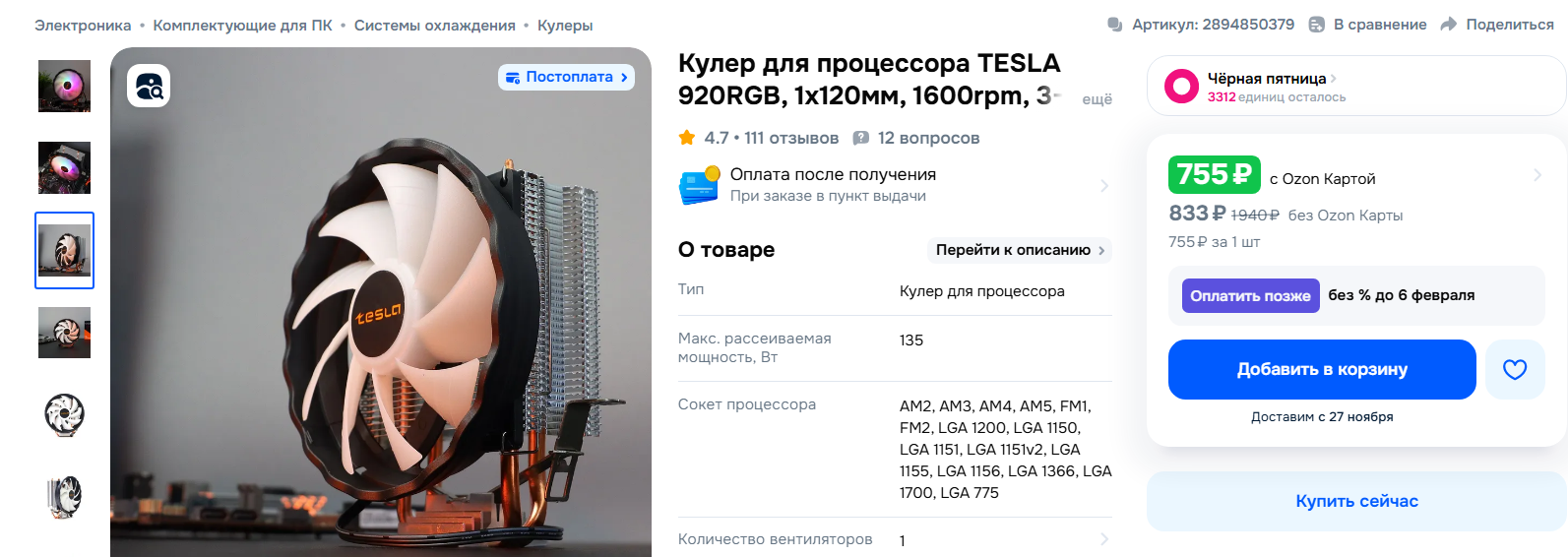Add product to favorites with heart icon
The width and height of the screenshot is (1568, 557).
pyautogui.click(x=1514, y=369)
